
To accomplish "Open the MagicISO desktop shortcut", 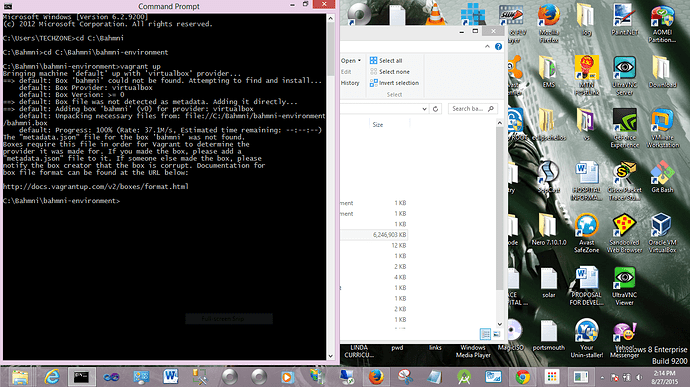I will pos(511,335).
